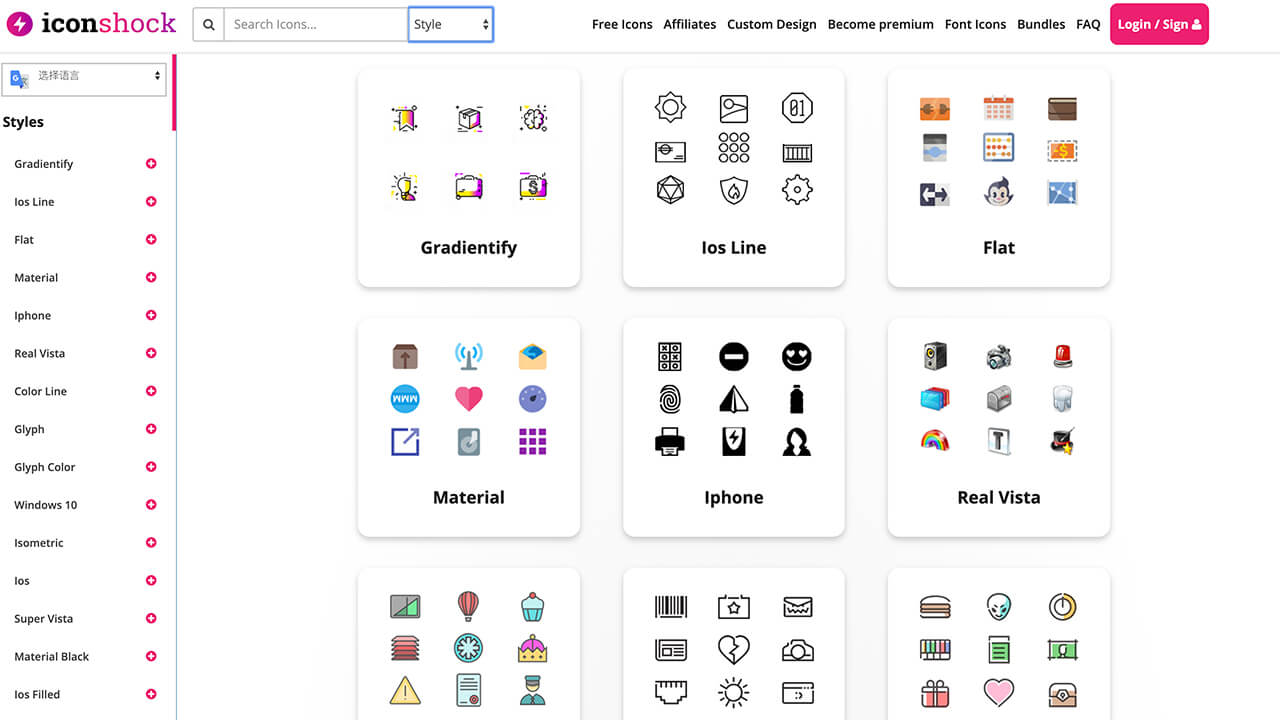Expand the Gradientify style plus button

click(x=151, y=164)
